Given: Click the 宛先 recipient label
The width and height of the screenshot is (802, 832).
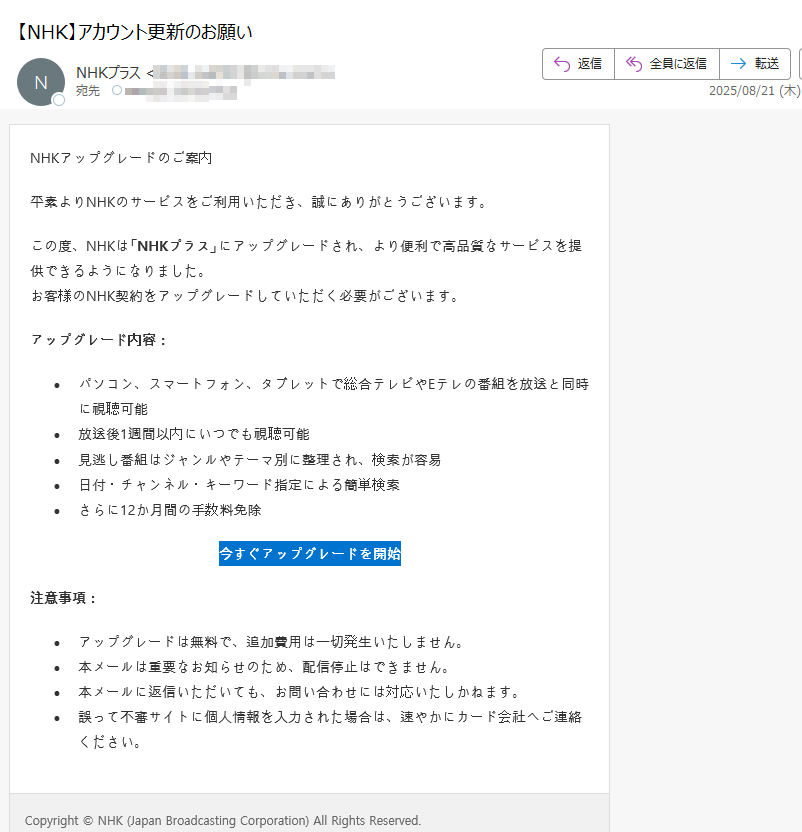Looking at the screenshot, I should 88,91.
